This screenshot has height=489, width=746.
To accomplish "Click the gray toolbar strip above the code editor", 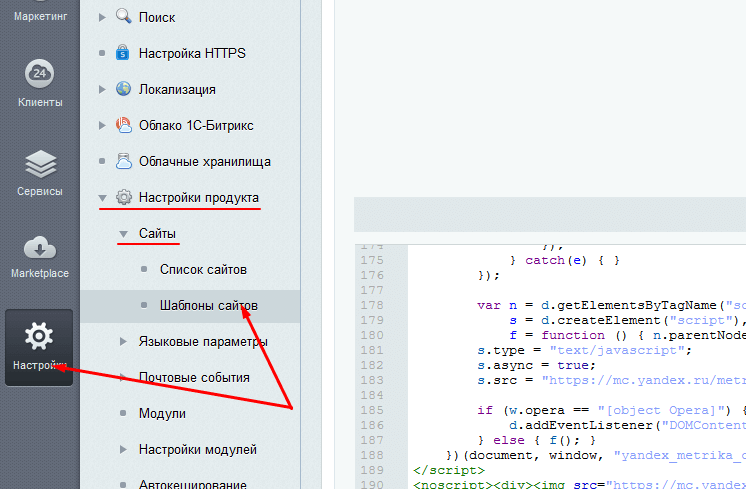I will coord(550,215).
